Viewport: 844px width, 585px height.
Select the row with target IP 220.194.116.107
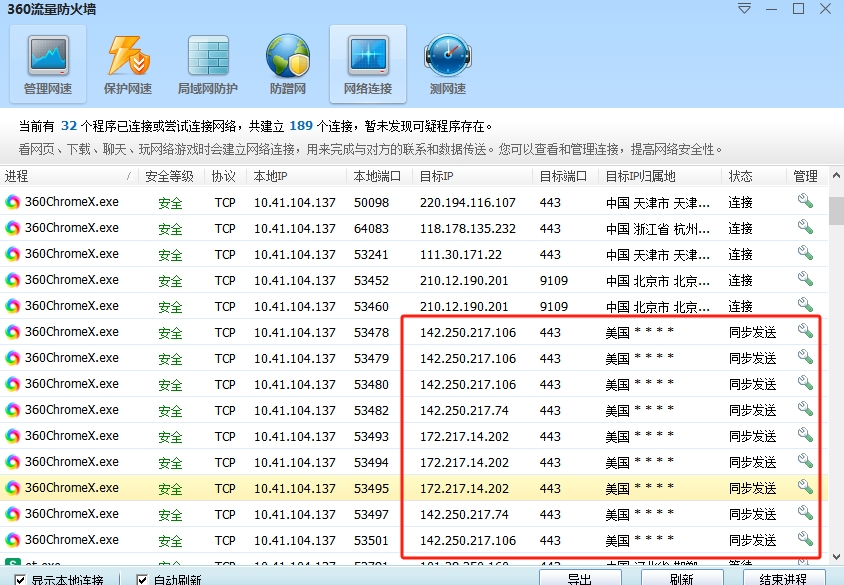[x=467, y=202]
